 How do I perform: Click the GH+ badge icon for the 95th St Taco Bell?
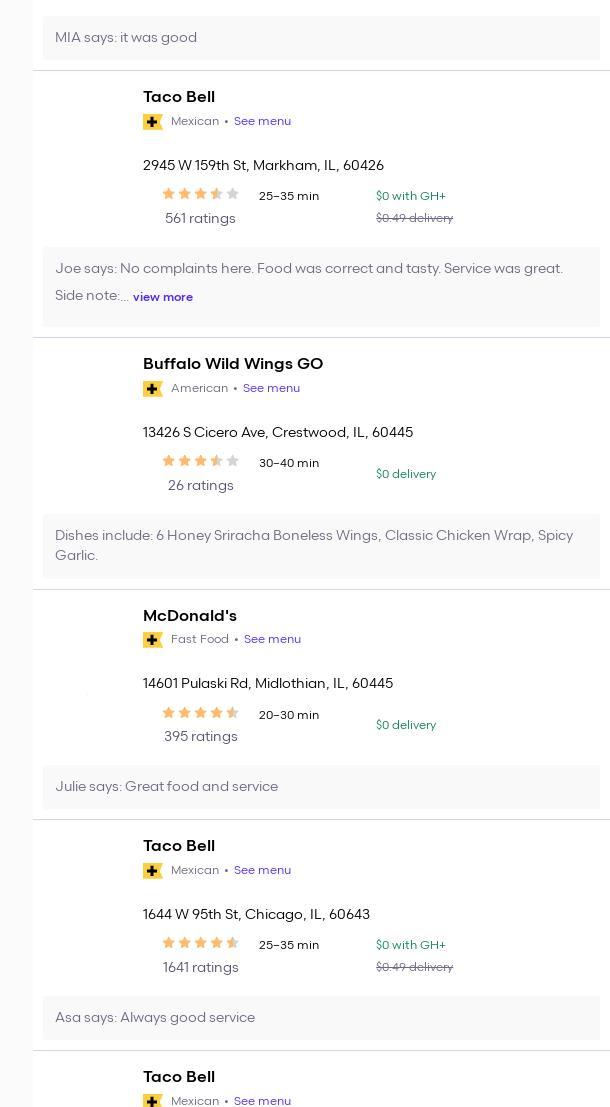pos(153,871)
